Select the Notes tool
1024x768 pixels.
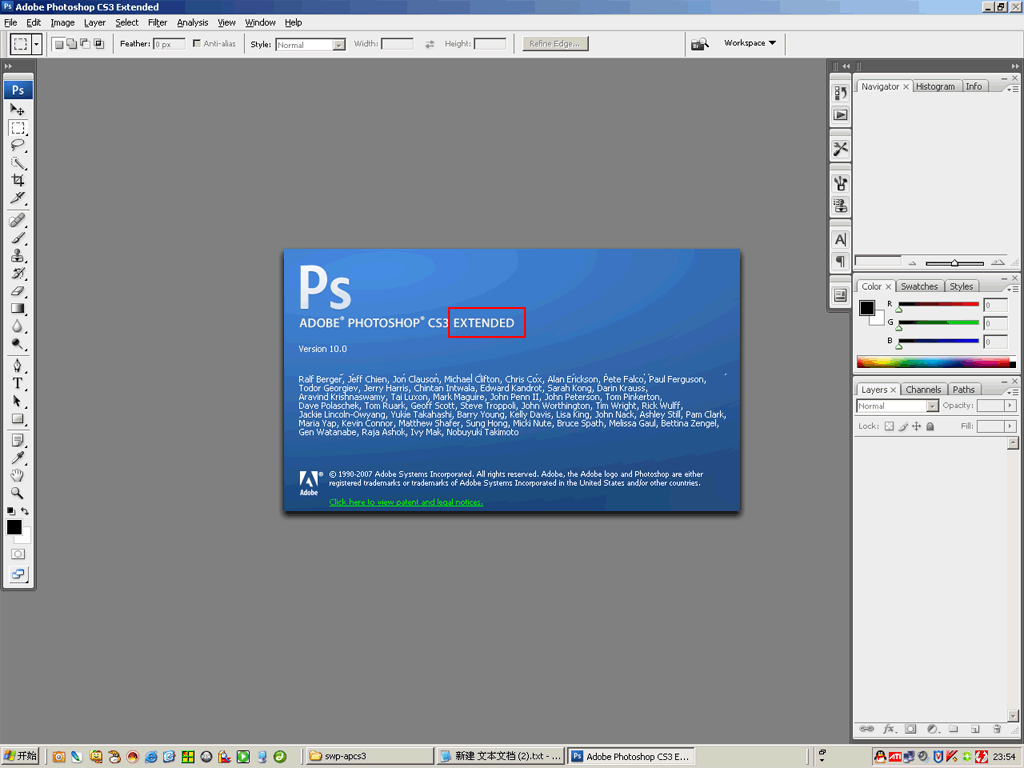(18, 441)
